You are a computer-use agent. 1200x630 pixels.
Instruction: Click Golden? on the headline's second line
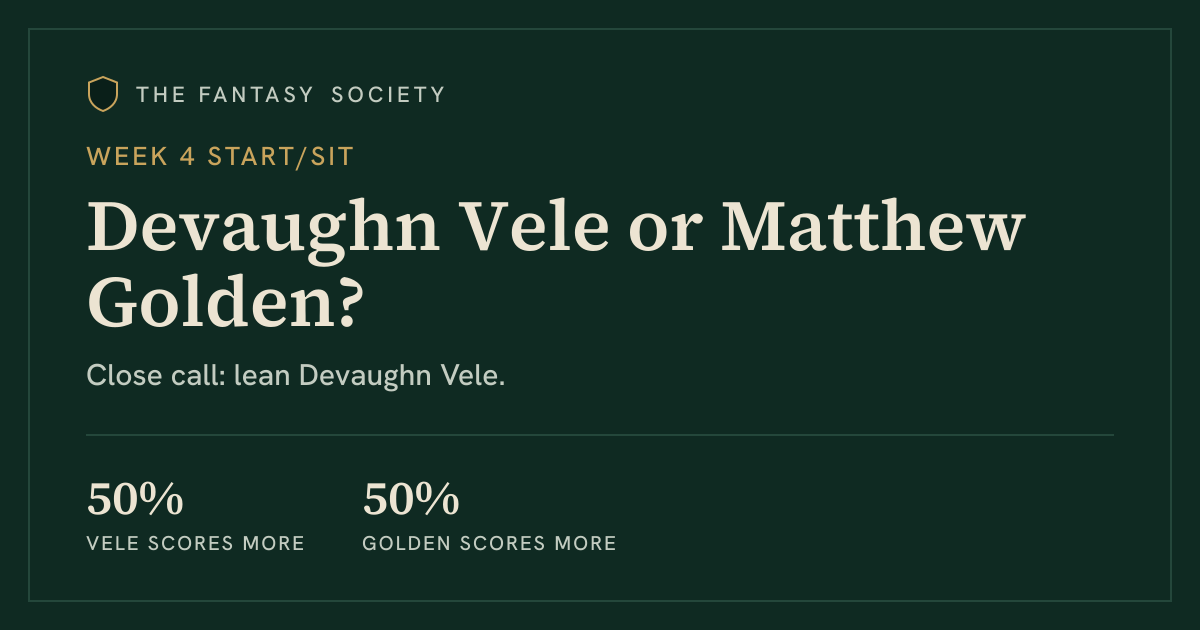click(223, 300)
